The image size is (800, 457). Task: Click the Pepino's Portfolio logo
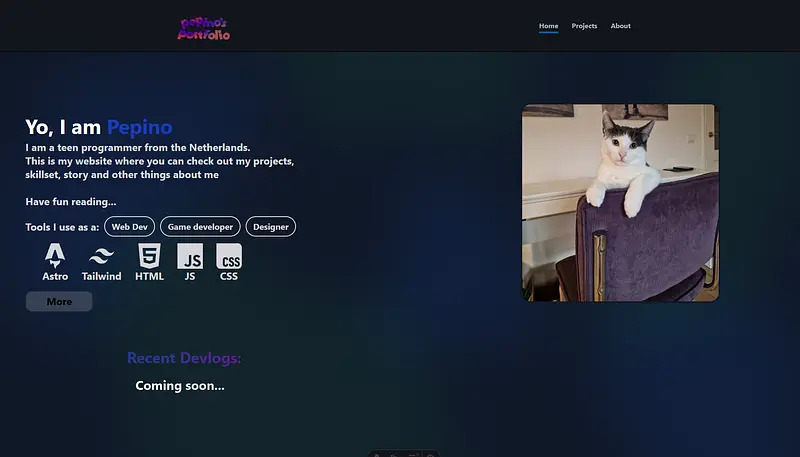coord(204,29)
